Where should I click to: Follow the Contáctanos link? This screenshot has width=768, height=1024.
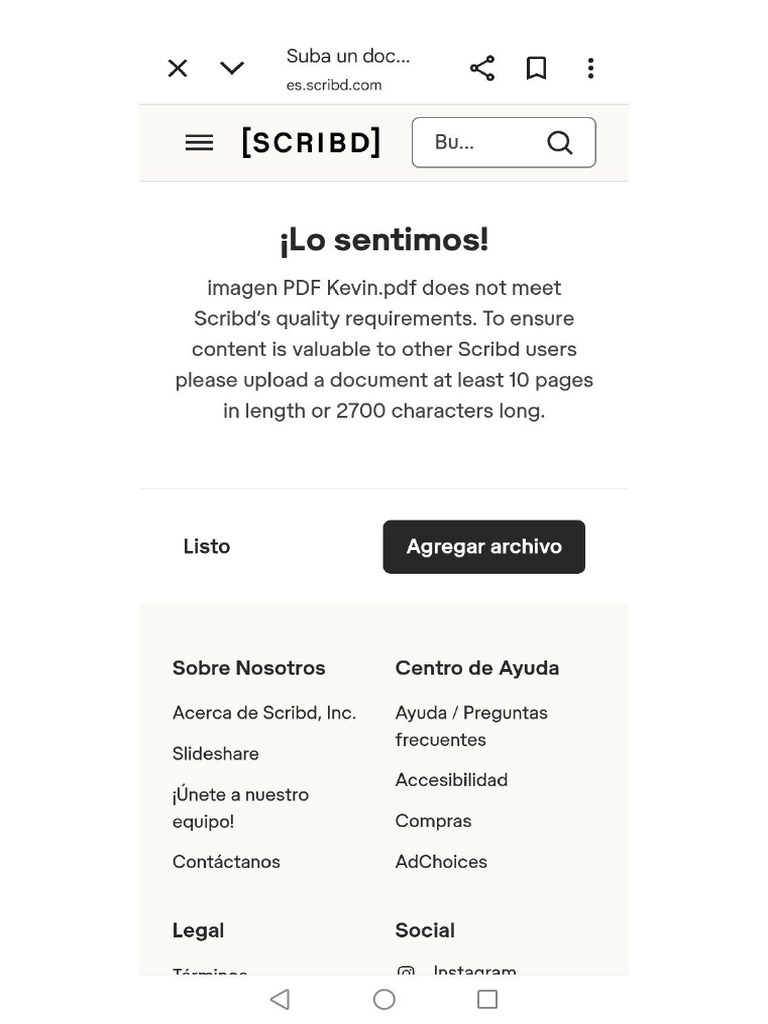(x=226, y=861)
